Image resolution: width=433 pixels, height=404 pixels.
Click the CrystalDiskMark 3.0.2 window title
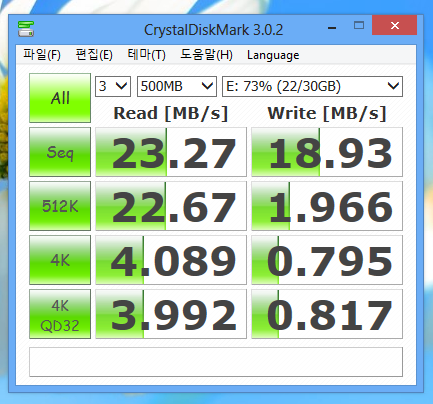[214, 30]
